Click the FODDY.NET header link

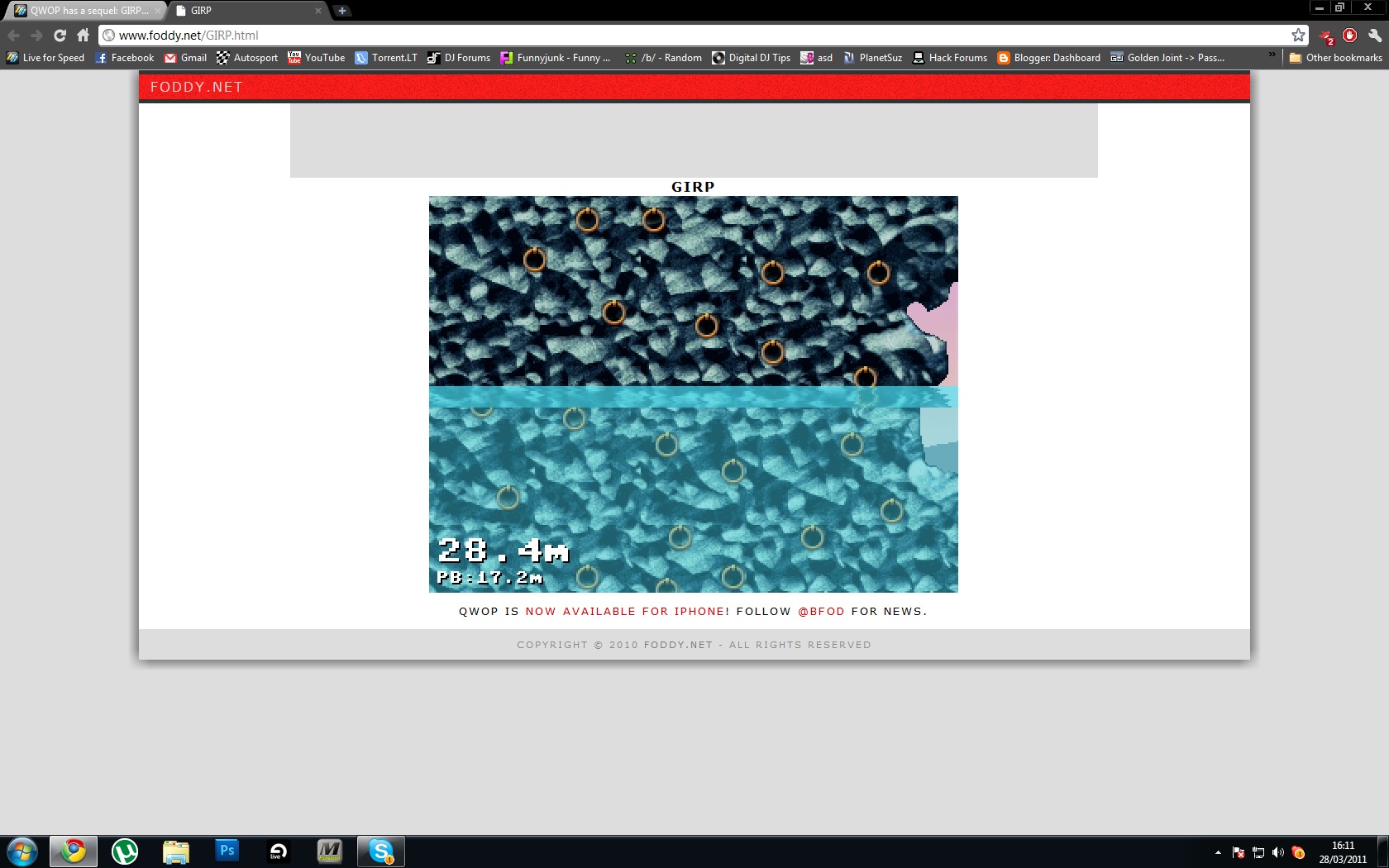coord(197,88)
